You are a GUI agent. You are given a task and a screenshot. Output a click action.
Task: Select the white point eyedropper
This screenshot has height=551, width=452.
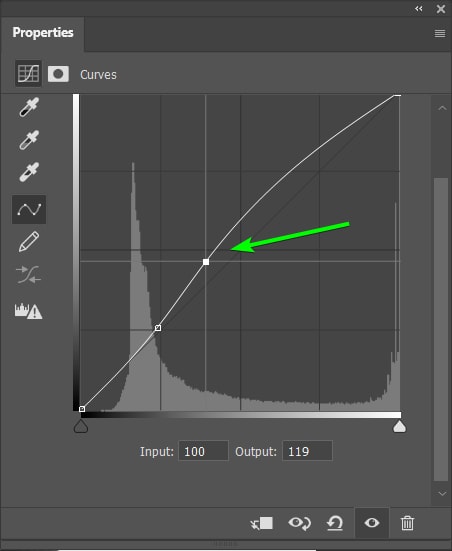pyautogui.click(x=29, y=172)
